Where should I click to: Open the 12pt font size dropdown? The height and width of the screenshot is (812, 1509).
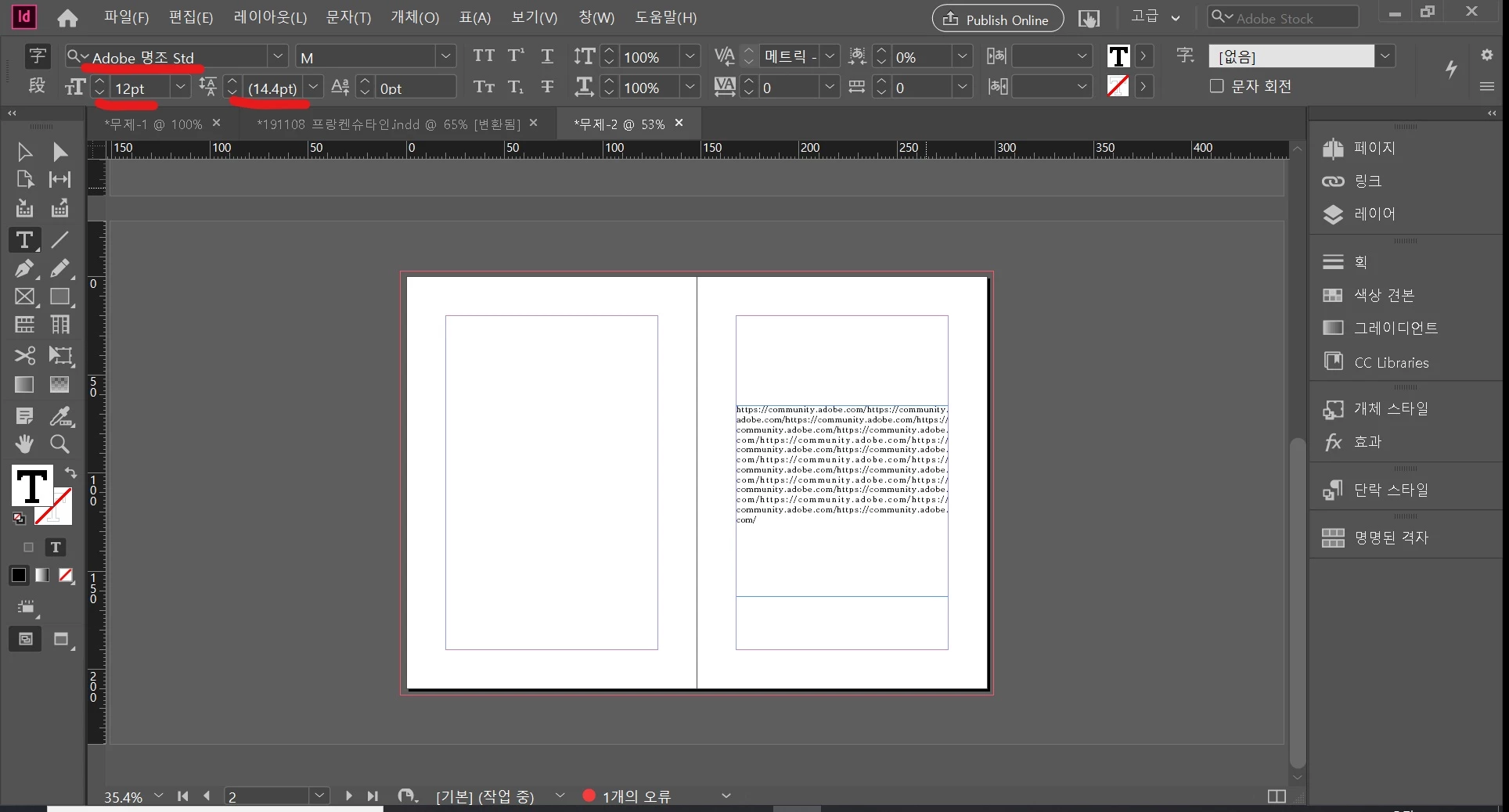pyautogui.click(x=181, y=87)
